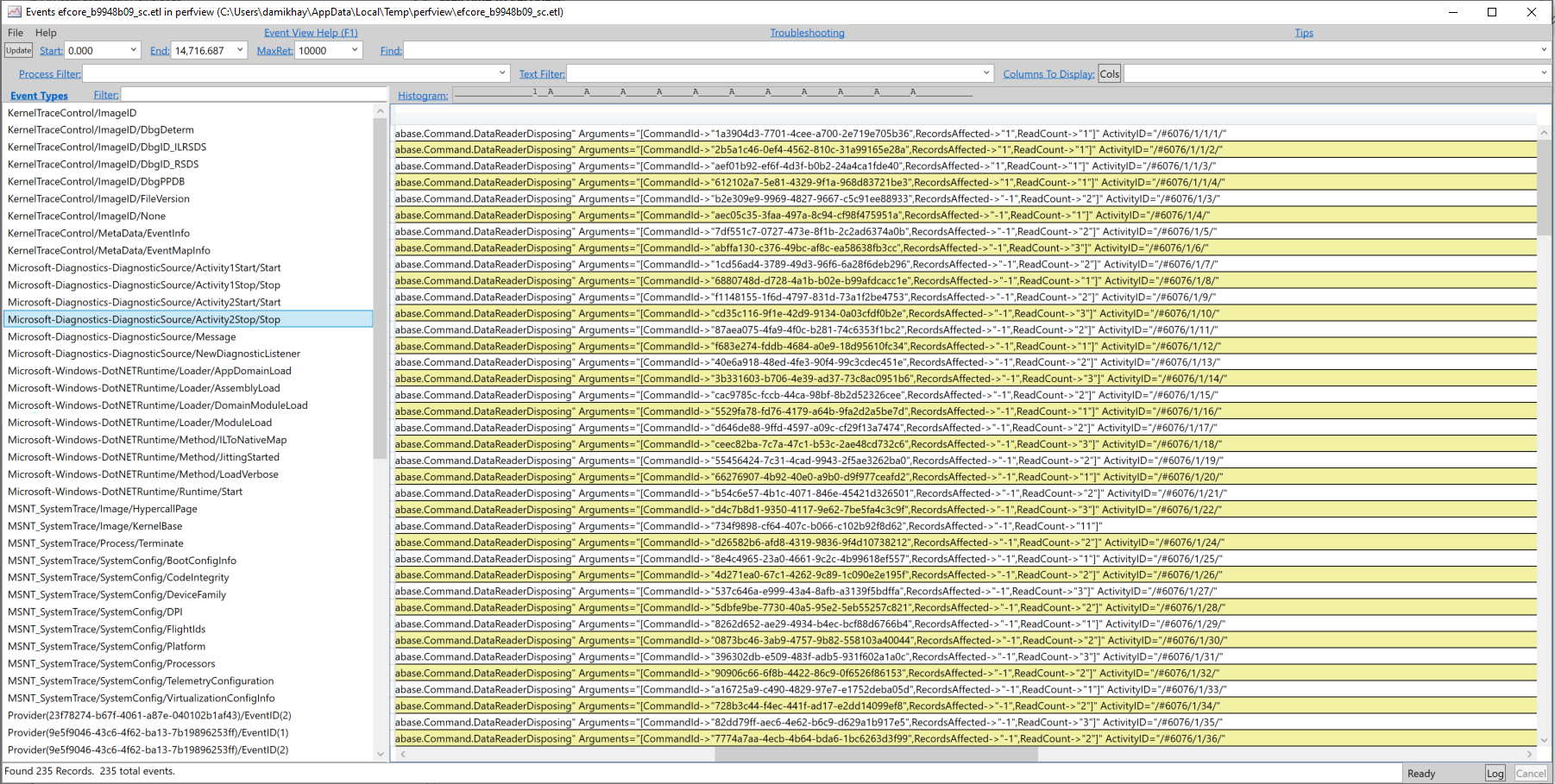
Task: Open the File menu
Action: coord(15,33)
